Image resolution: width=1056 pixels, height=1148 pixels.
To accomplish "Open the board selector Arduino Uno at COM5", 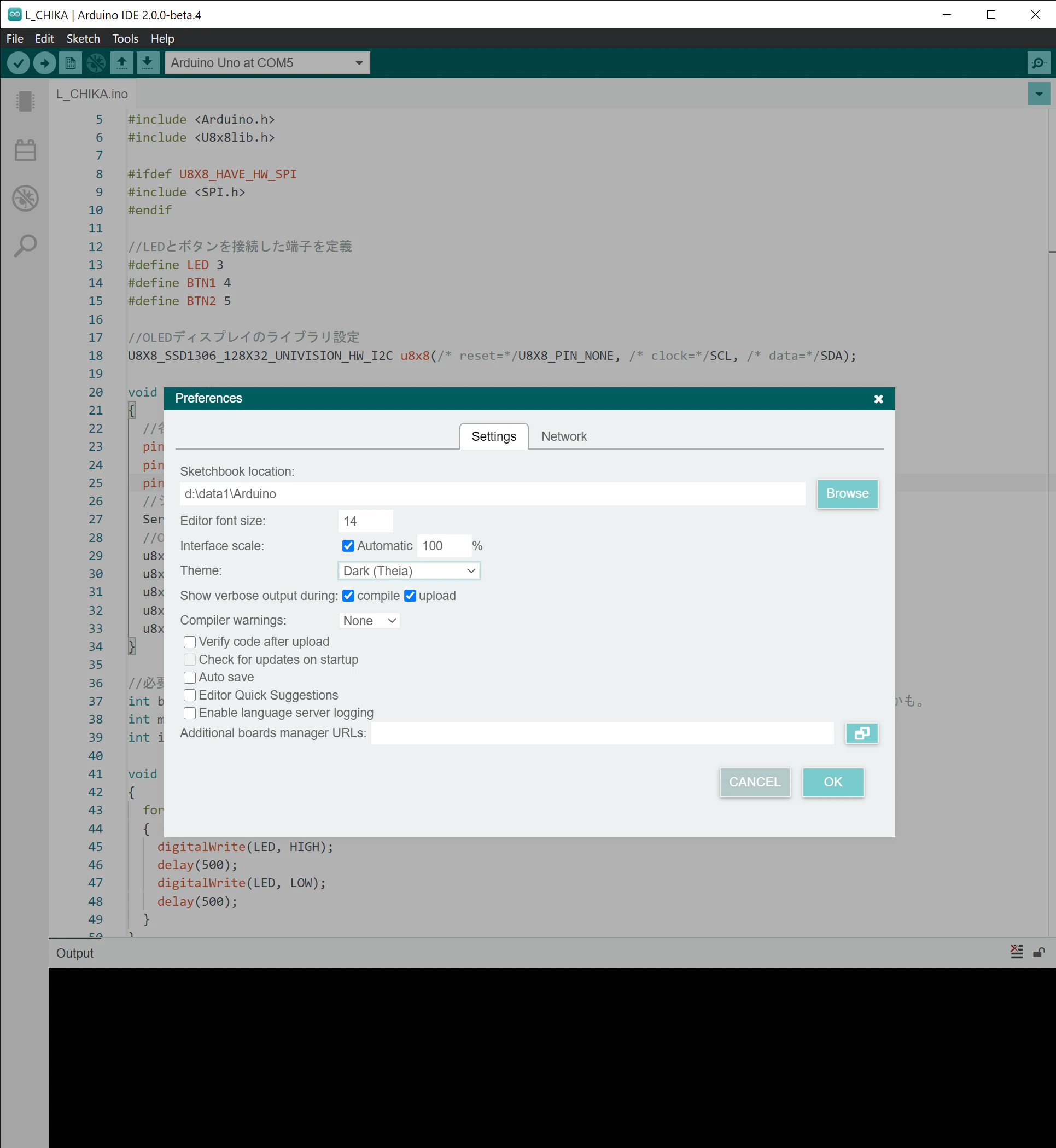I will tap(267, 63).
